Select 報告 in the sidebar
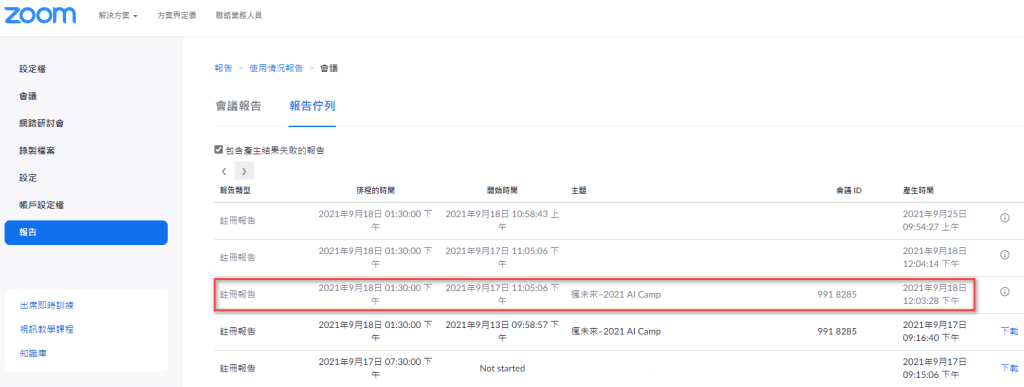 [86, 232]
